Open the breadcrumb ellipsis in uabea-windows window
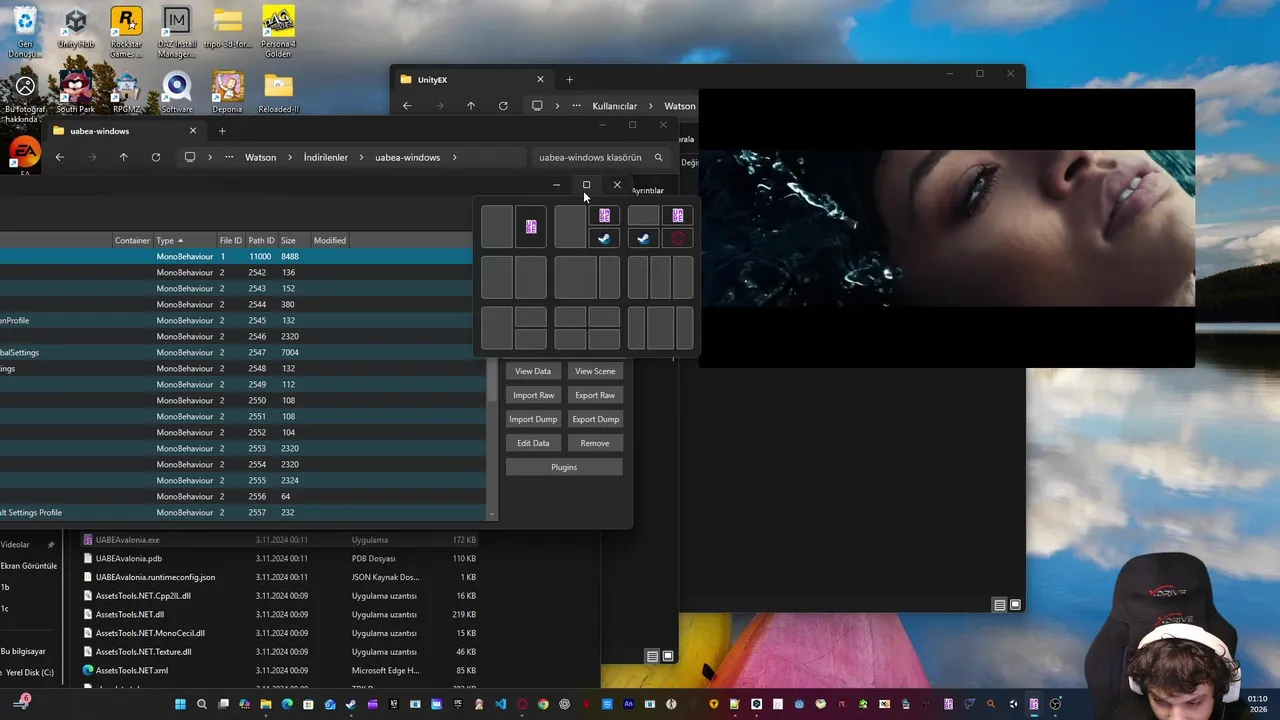This screenshot has width=1280, height=720. 230,157
